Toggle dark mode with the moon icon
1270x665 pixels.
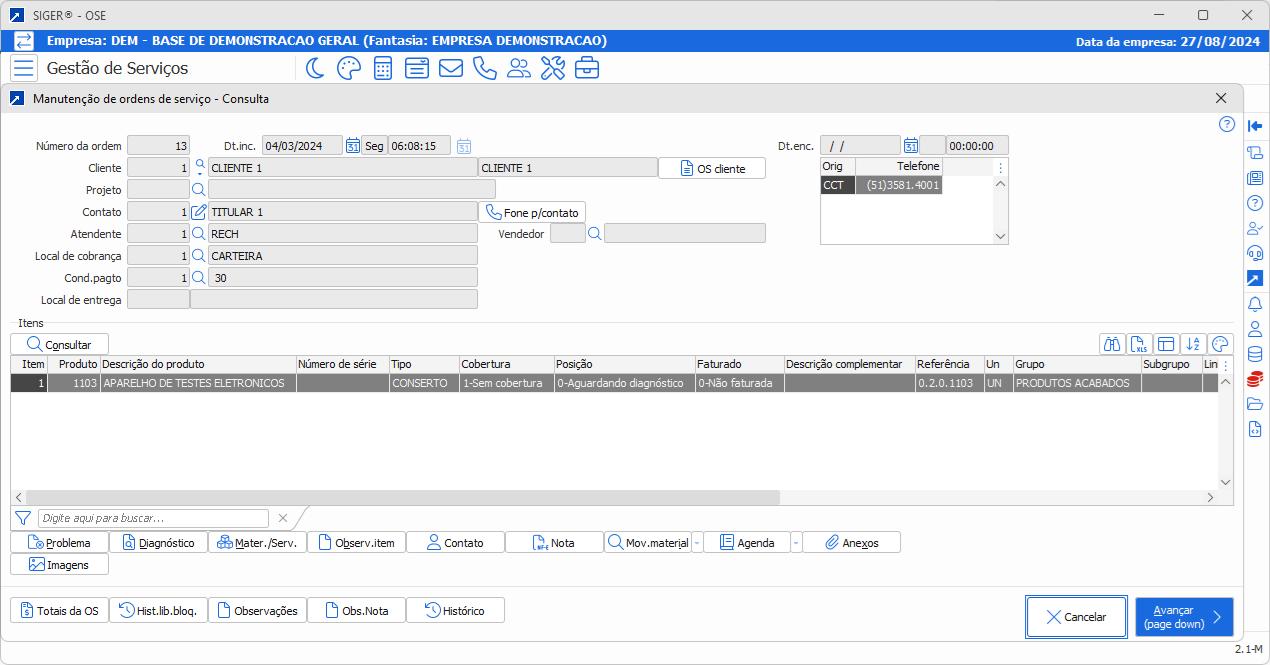point(315,68)
